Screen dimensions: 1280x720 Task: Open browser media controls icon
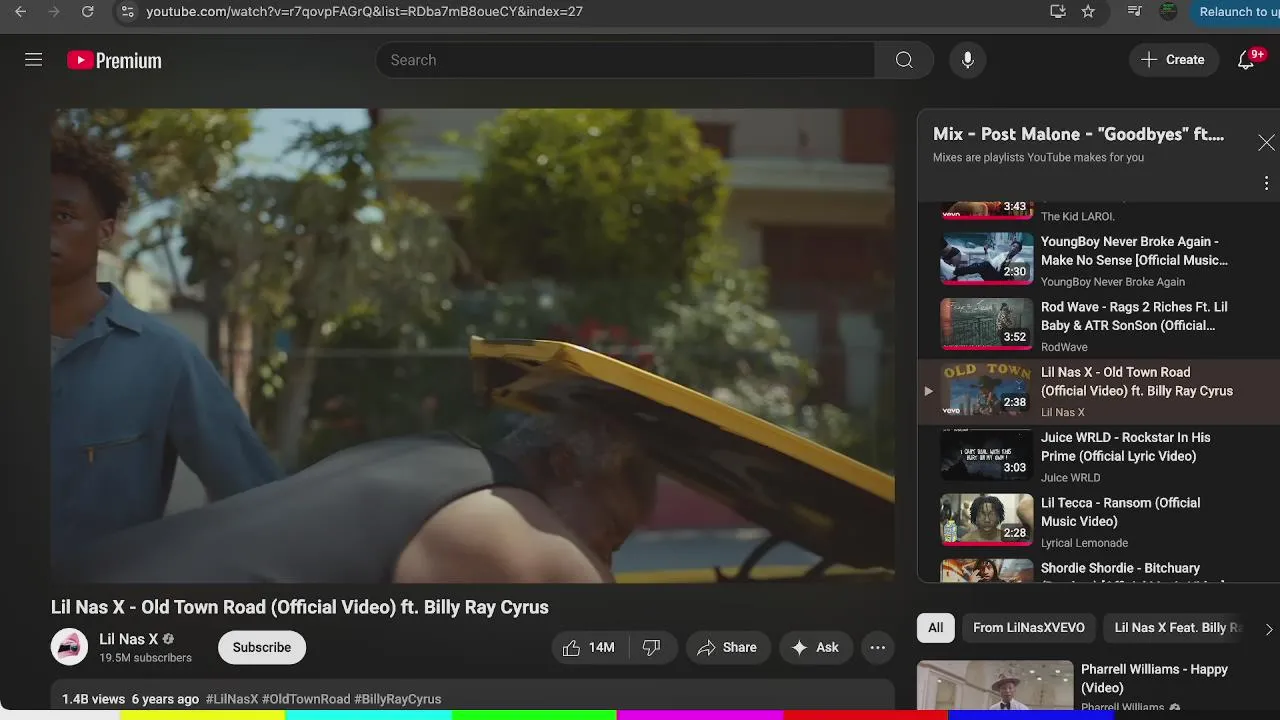(1134, 12)
